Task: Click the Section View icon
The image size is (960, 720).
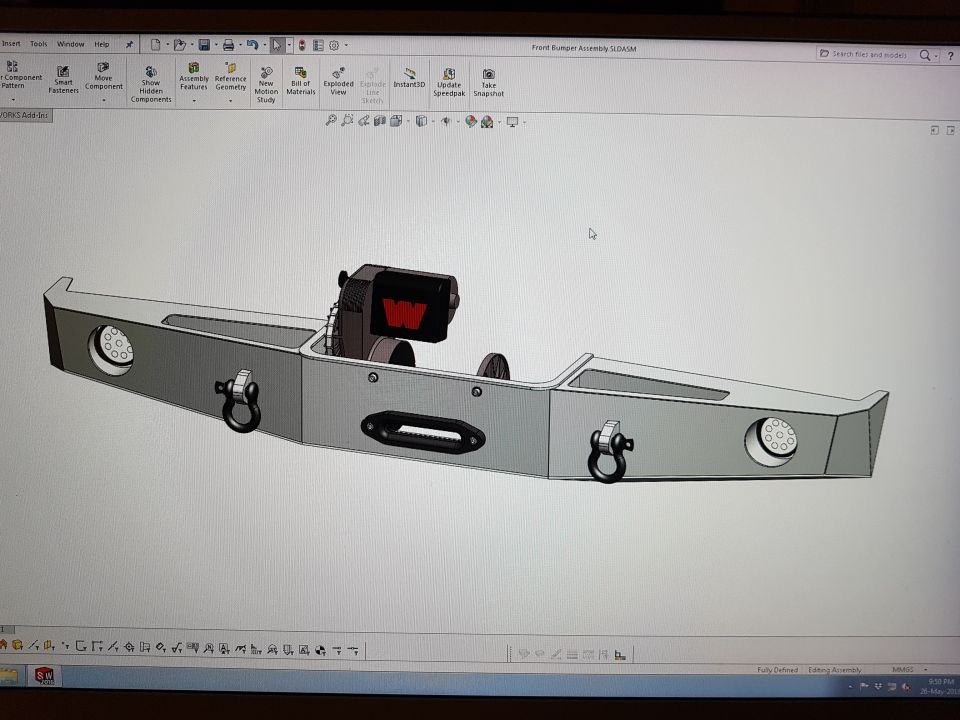Action: [x=380, y=121]
